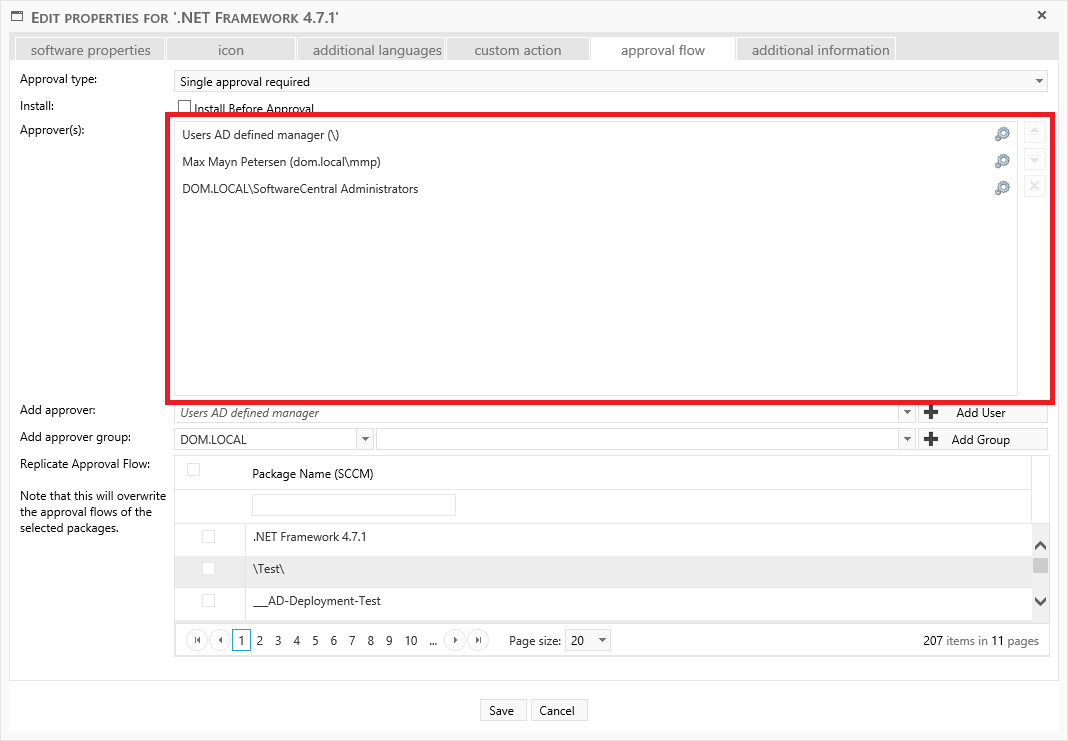The height and width of the screenshot is (741, 1068).
Task: Click magnifier icon for Users AD defined manager
Action: tap(1001, 134)
